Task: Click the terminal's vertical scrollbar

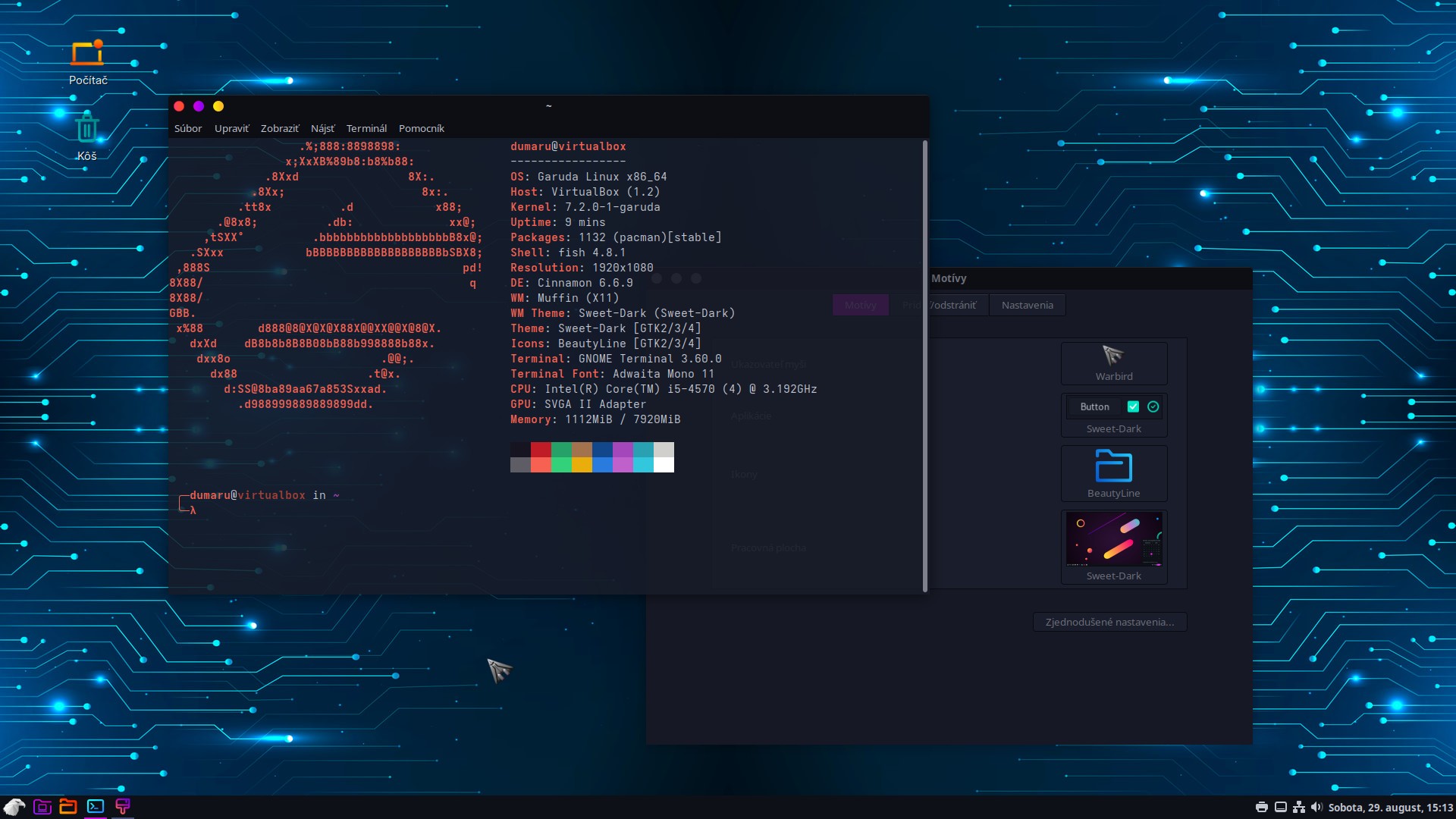Action: click(924, 366)
